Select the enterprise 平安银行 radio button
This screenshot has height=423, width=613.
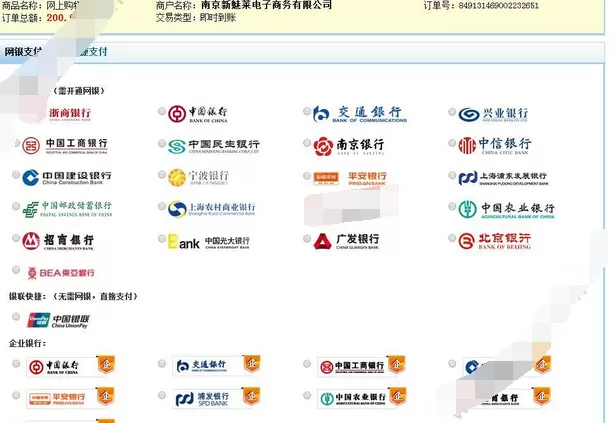tap(16, 395)
